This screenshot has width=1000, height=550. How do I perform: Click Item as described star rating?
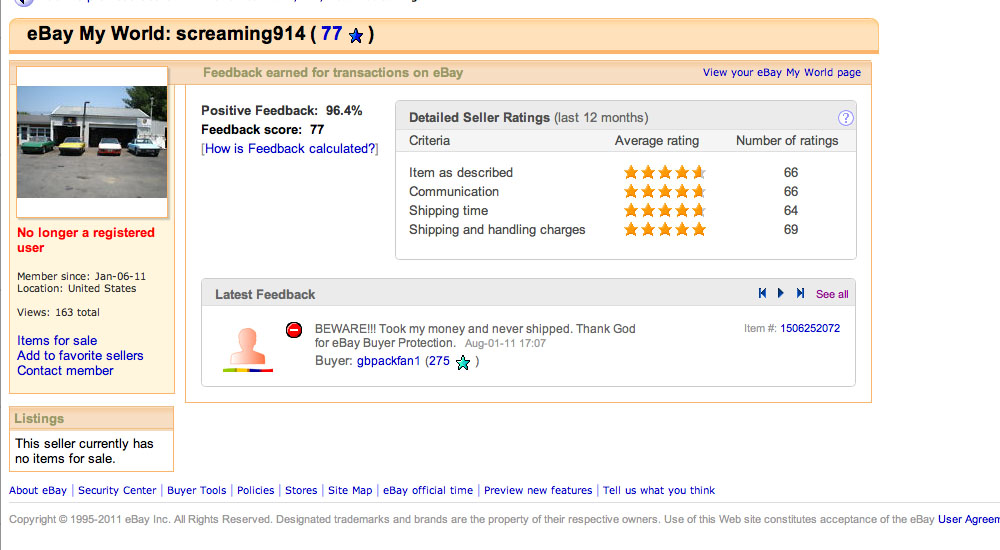pyautogui.click(x=665, y=172)
